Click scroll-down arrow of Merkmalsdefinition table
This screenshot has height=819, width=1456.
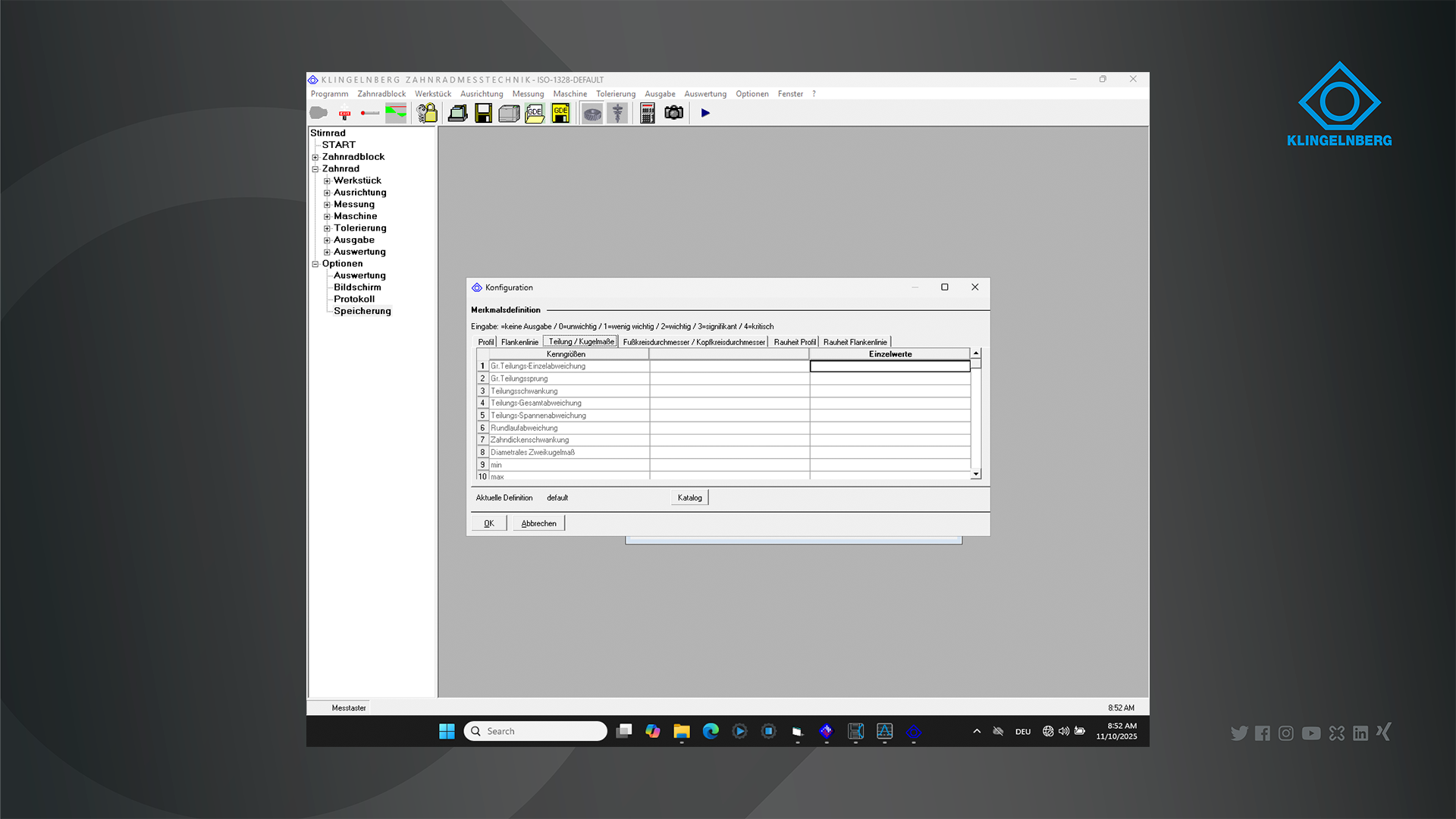(x=976, y=474)
